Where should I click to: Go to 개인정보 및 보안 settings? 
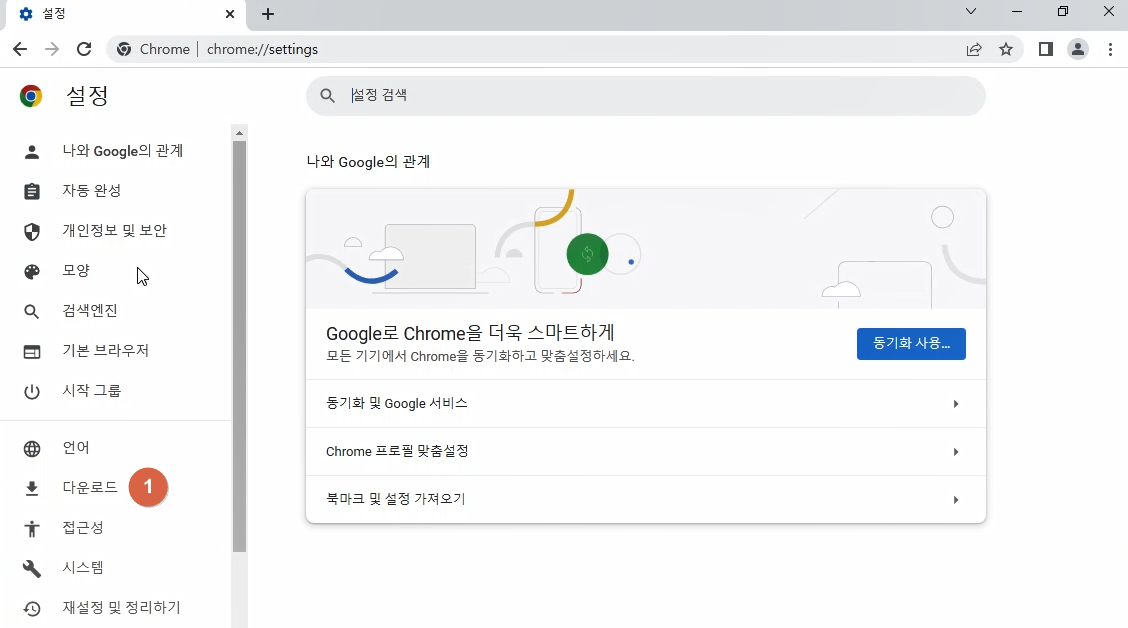click(x=114, y=230)
